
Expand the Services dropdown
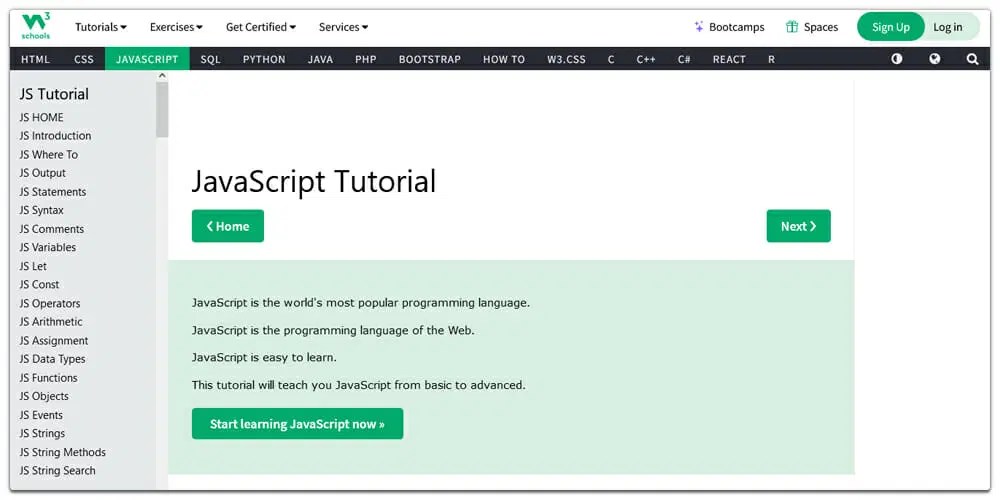(x=344, y=27)
